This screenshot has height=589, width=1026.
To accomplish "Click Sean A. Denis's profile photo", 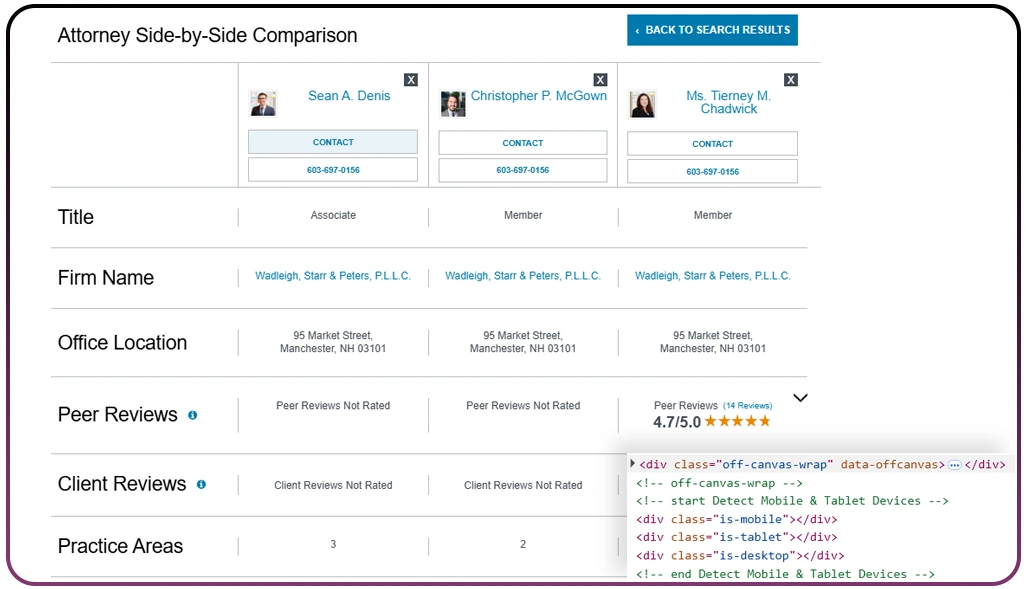I will click(264, 103).
